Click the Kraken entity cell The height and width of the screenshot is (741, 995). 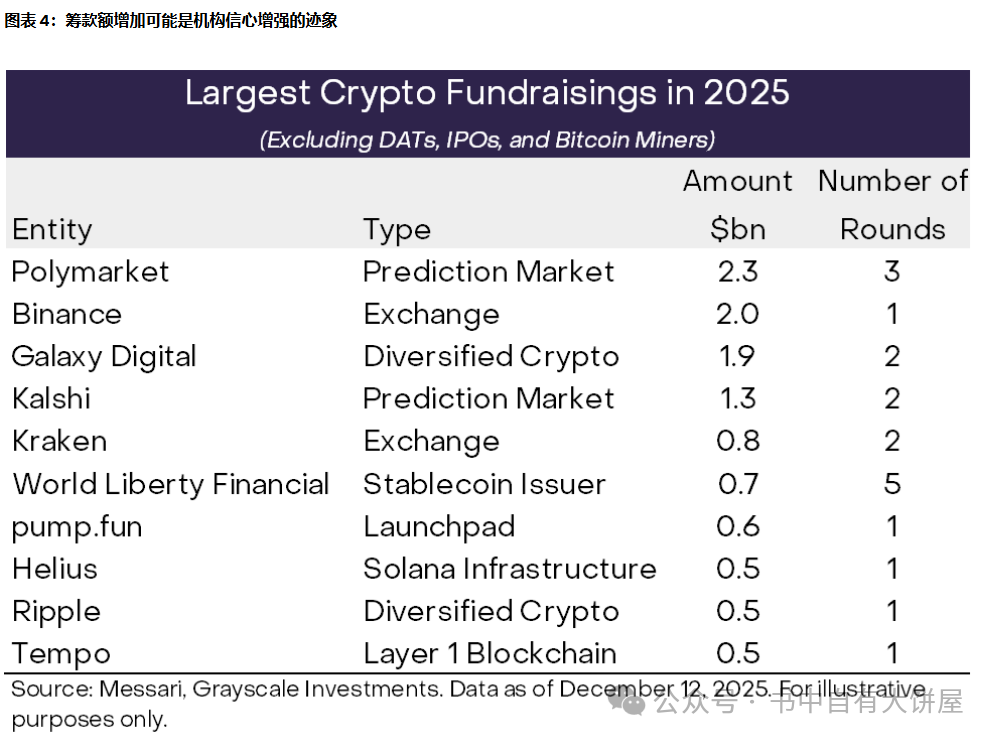point(60,441)
